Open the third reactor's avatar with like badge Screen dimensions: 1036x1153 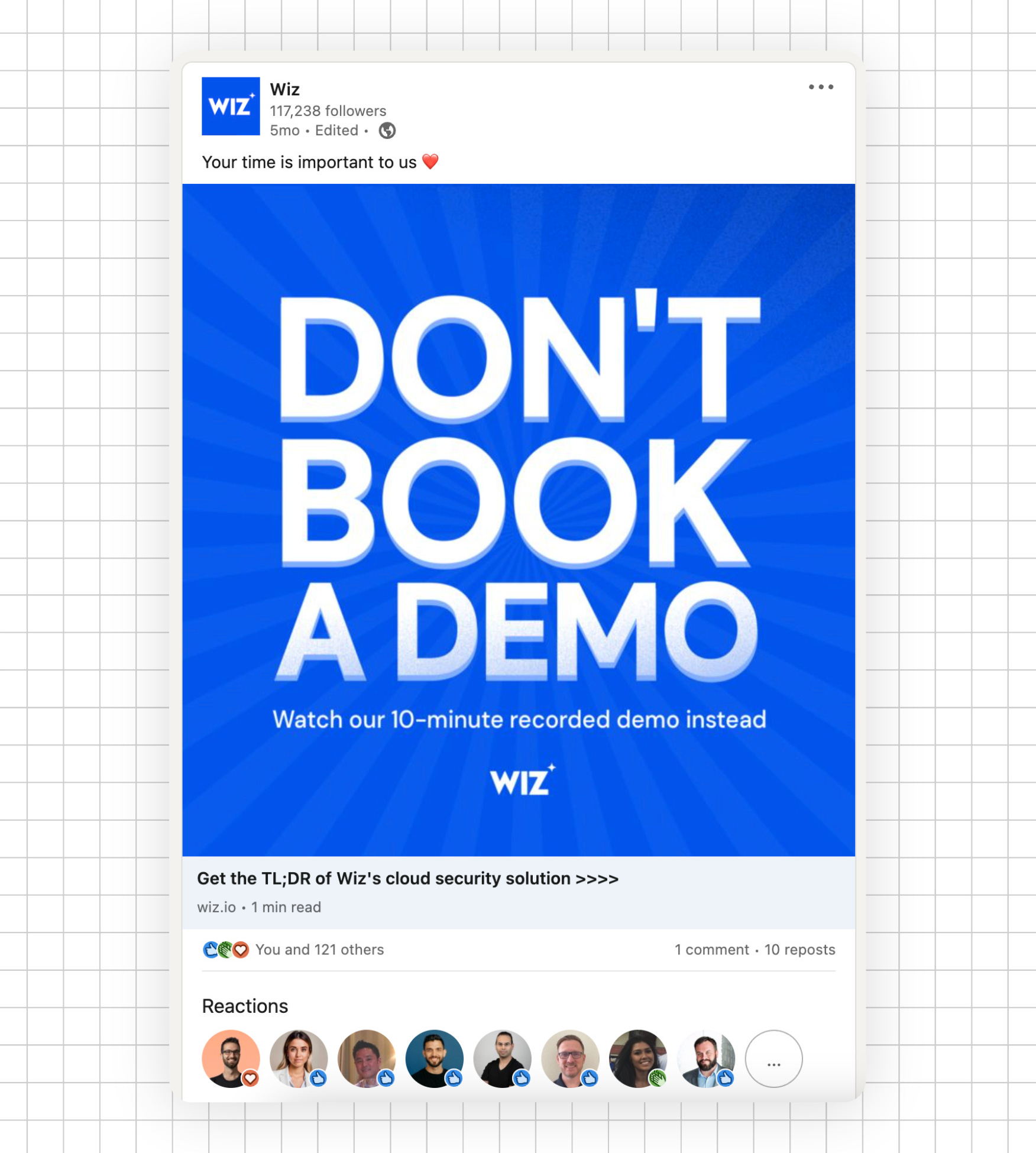click(x=367, y=1058)
